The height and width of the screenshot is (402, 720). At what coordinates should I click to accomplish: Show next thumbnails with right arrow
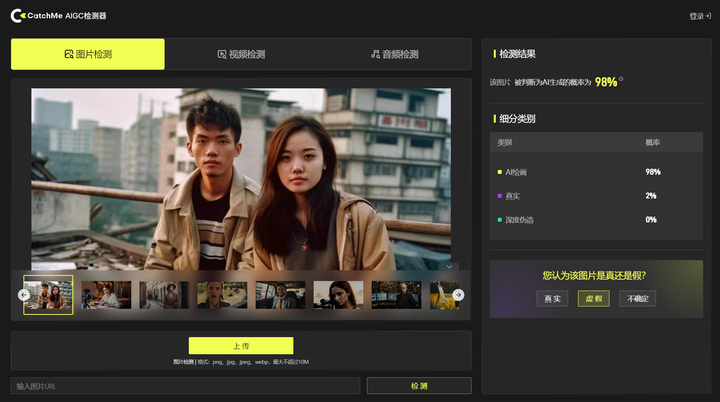point(458,295)
